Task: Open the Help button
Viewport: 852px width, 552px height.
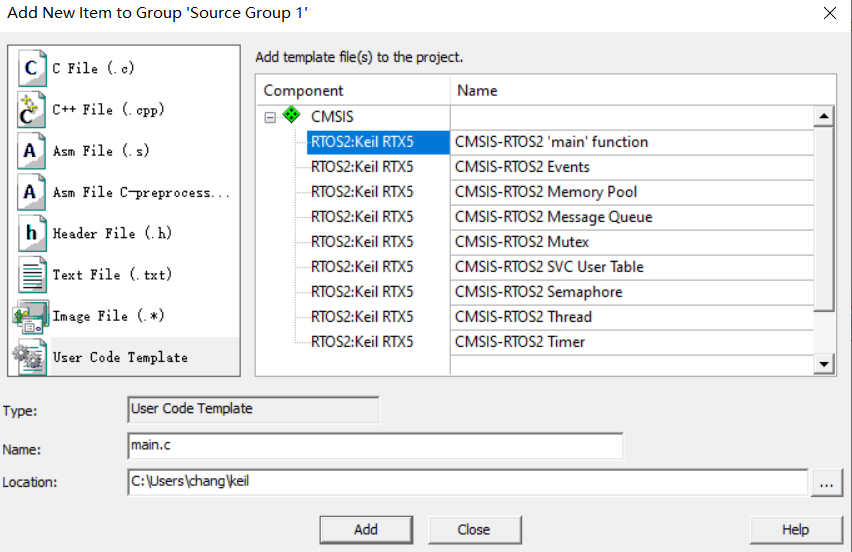Action: coord(795,529)
